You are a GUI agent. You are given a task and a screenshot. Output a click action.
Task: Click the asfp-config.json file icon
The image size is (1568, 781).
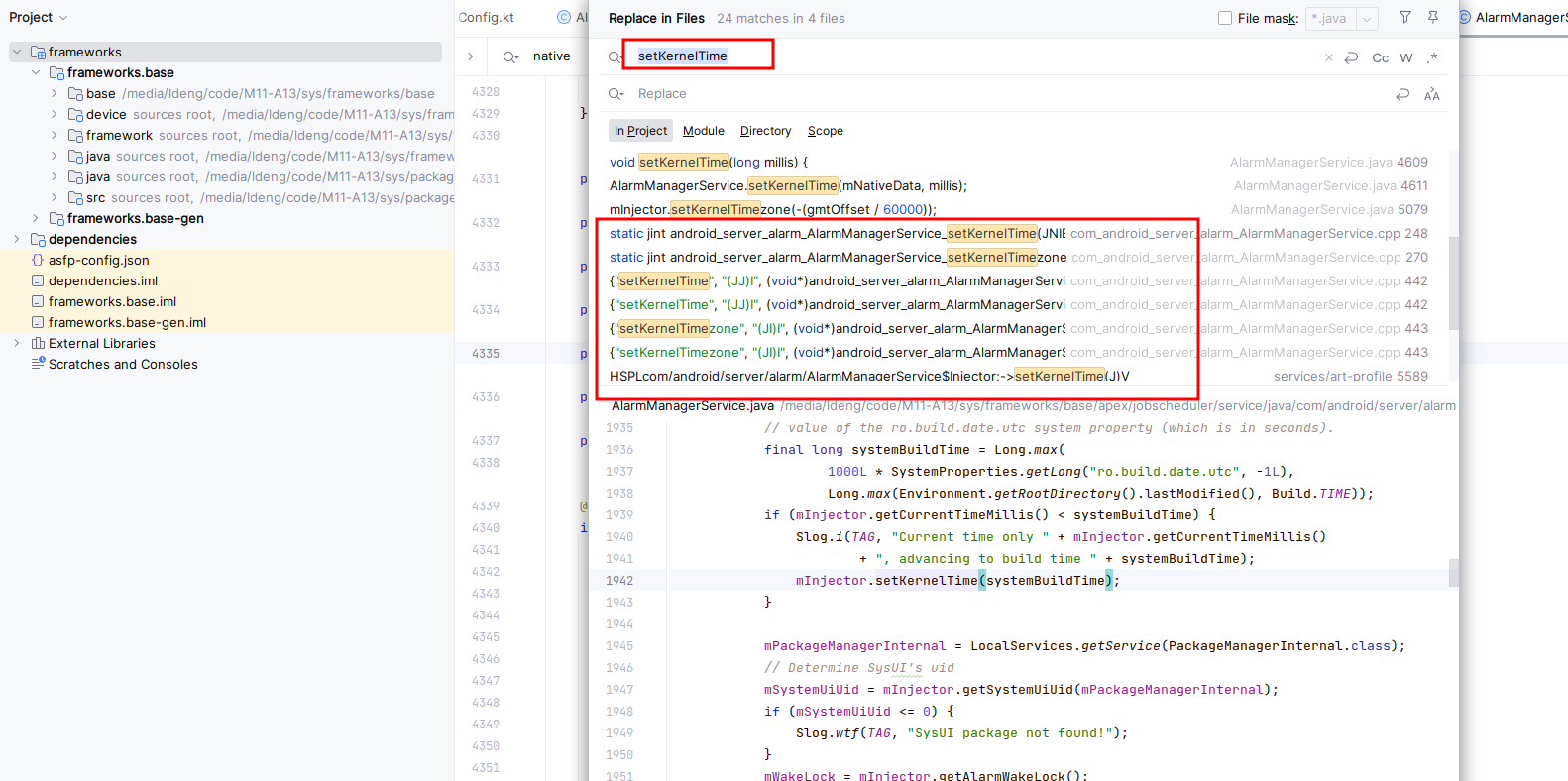coord(38,260)
